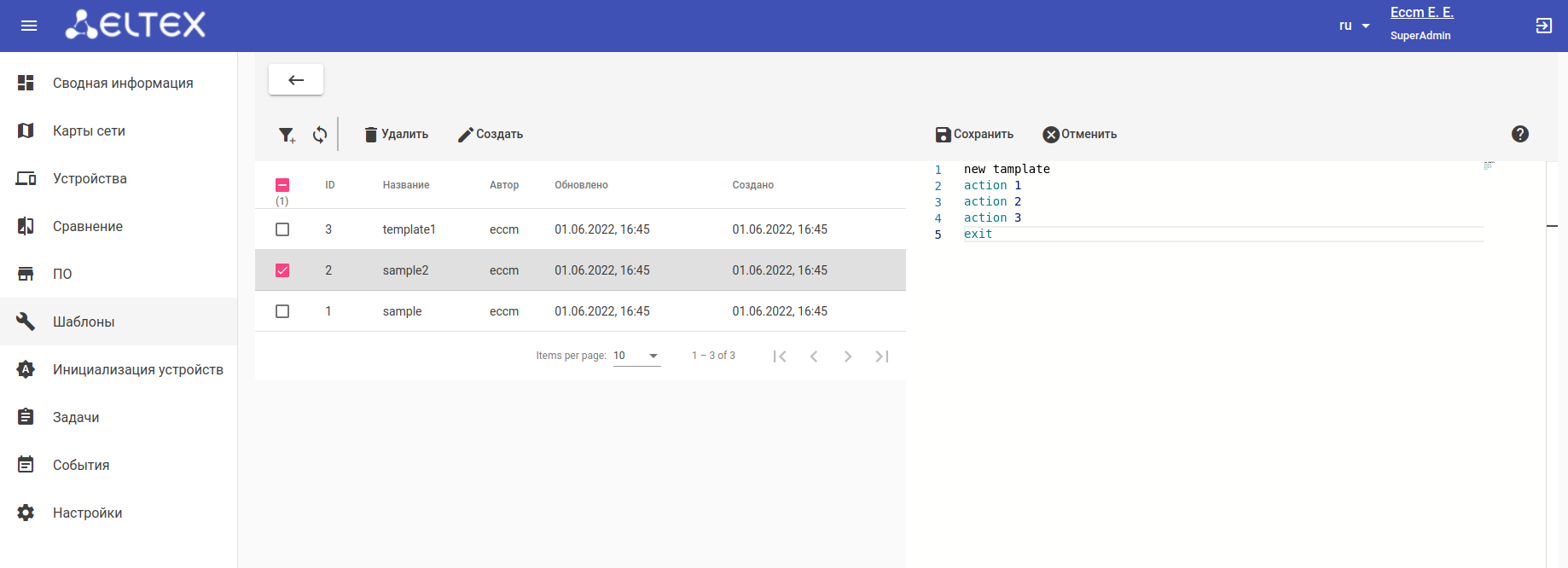1568x568 pixels.
Task: Click the Eltex logo
Action: (136, 25)
